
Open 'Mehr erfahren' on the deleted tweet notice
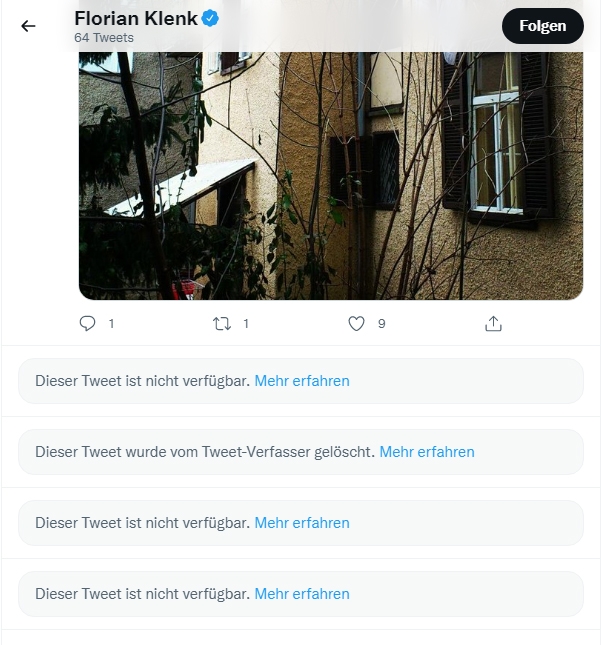427,452
